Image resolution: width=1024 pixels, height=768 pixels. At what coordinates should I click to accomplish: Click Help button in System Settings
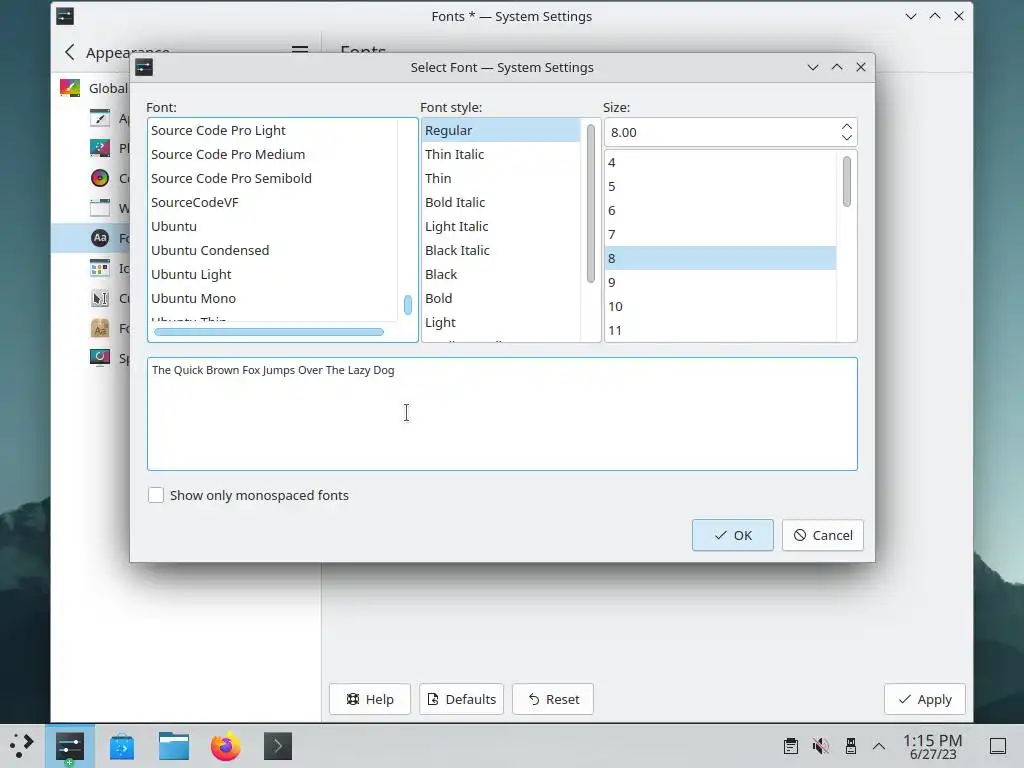(x=370, y=699)
